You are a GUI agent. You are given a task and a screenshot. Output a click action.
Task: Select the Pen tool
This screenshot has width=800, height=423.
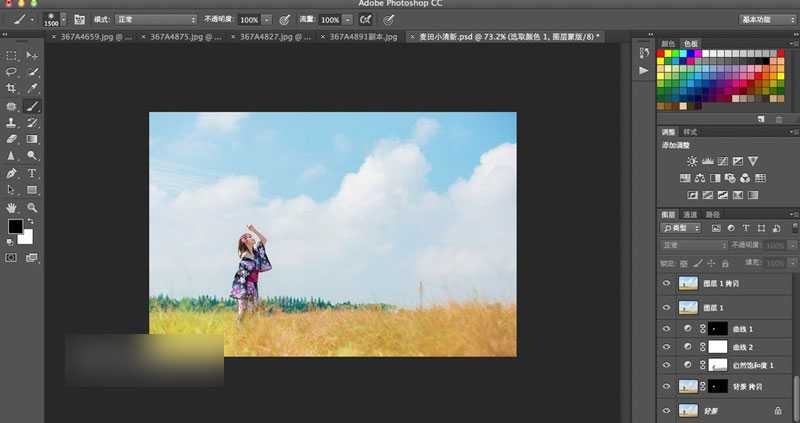tap(12, 173)
